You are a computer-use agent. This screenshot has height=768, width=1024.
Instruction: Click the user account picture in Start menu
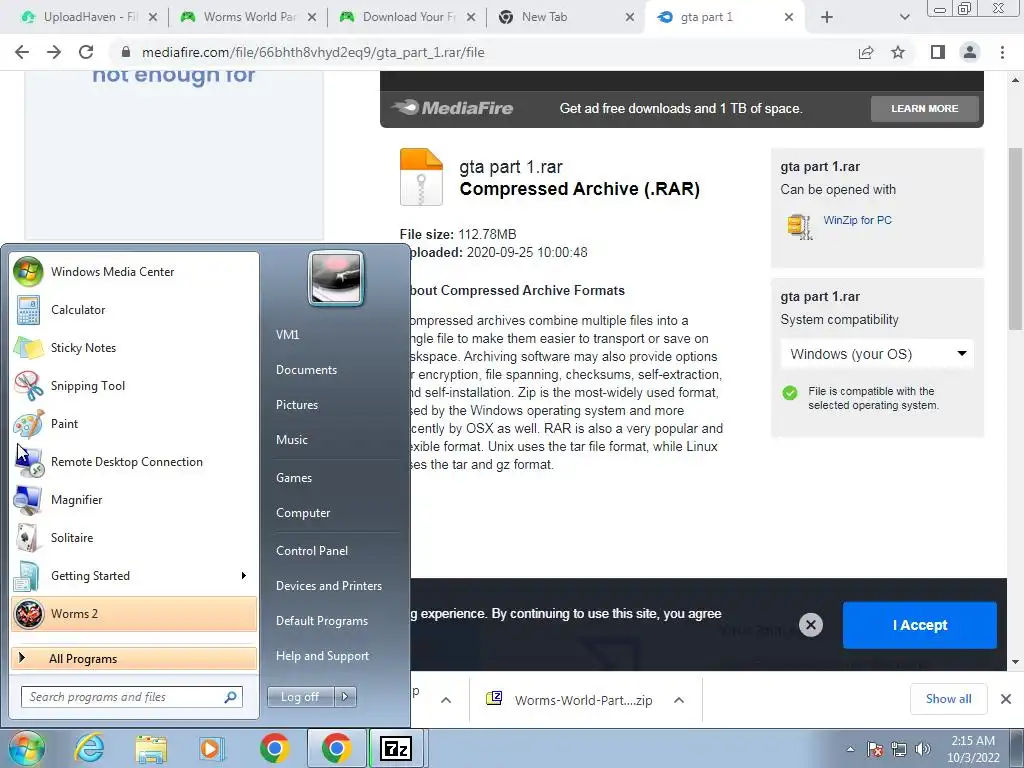coord(336,279)
